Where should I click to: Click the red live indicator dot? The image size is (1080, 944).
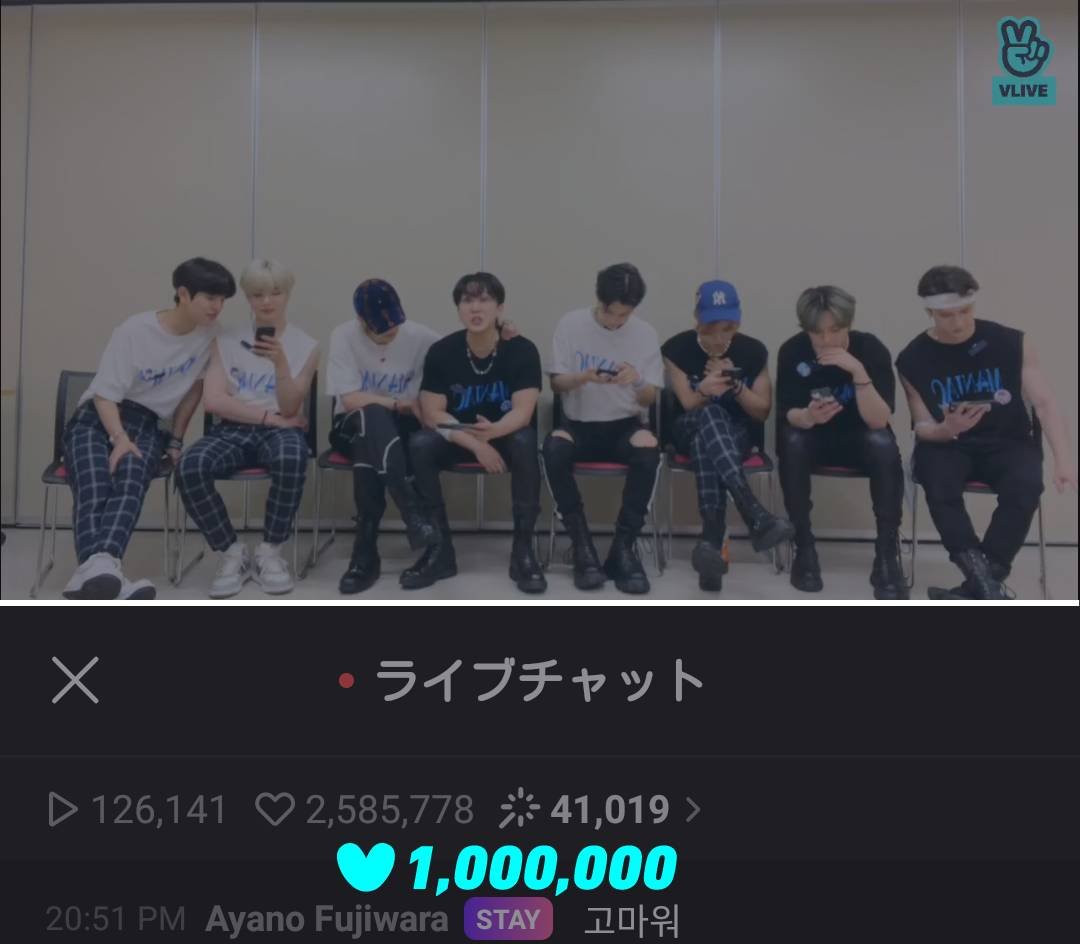(x=346, y=681)
